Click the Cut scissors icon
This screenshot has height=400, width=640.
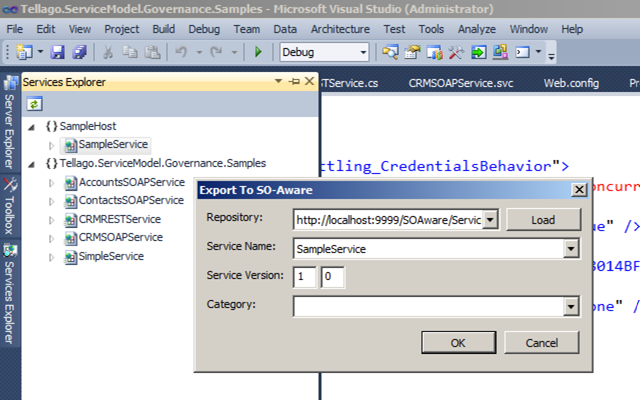(x=108, y=52)
